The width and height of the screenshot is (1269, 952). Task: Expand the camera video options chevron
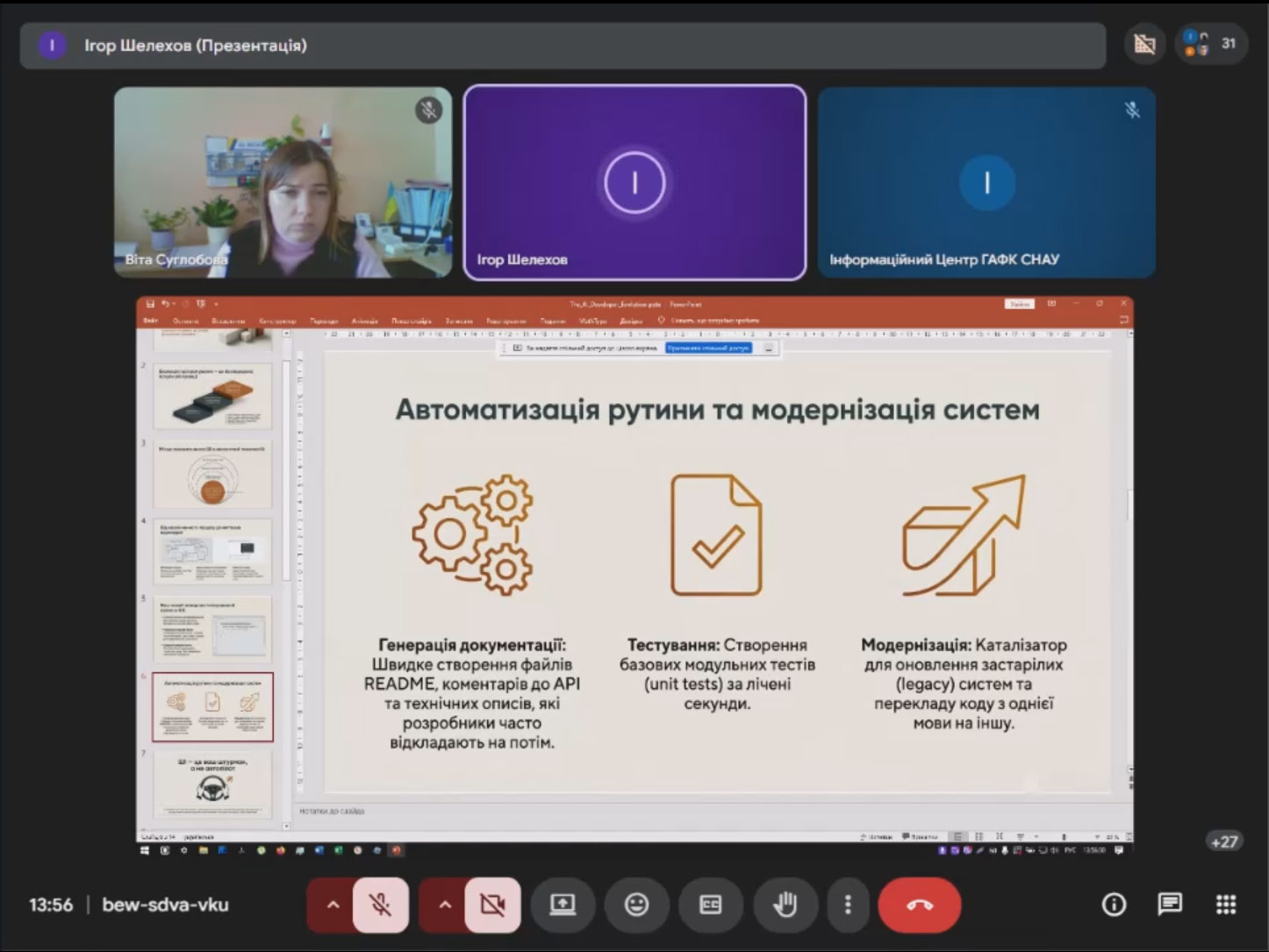point(445,905)
